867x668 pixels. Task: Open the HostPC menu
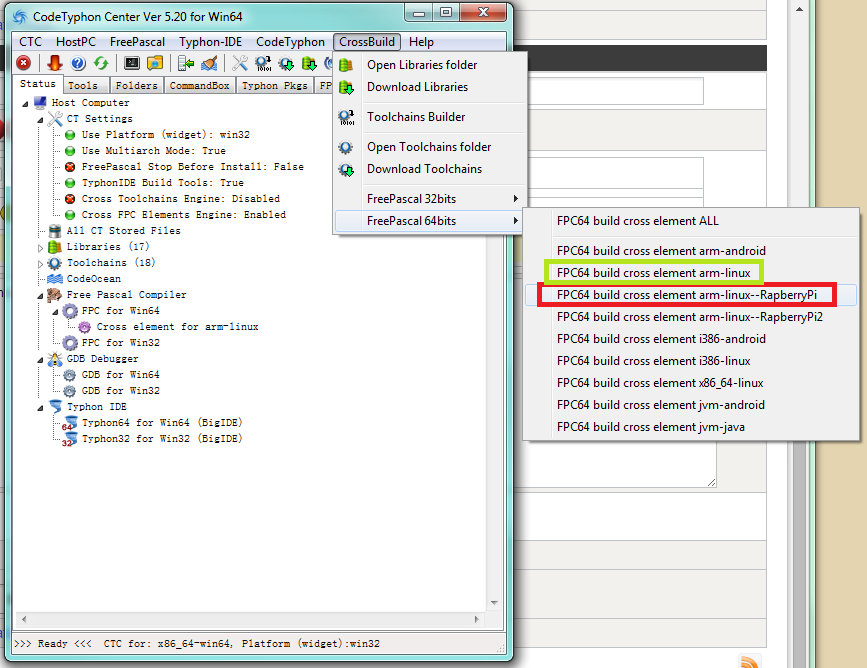click(x=76, y=42)
